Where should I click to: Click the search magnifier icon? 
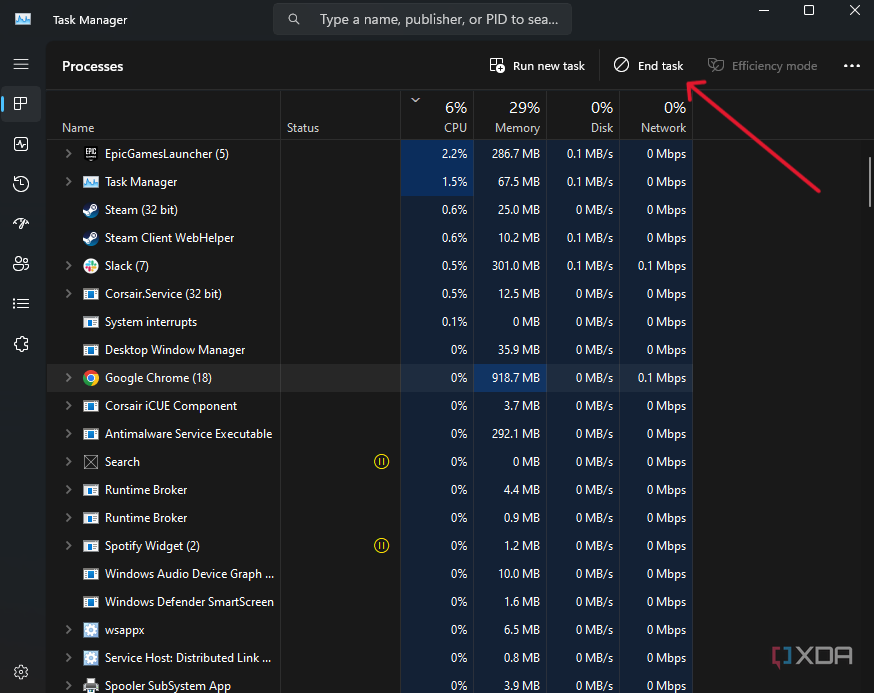294,20
